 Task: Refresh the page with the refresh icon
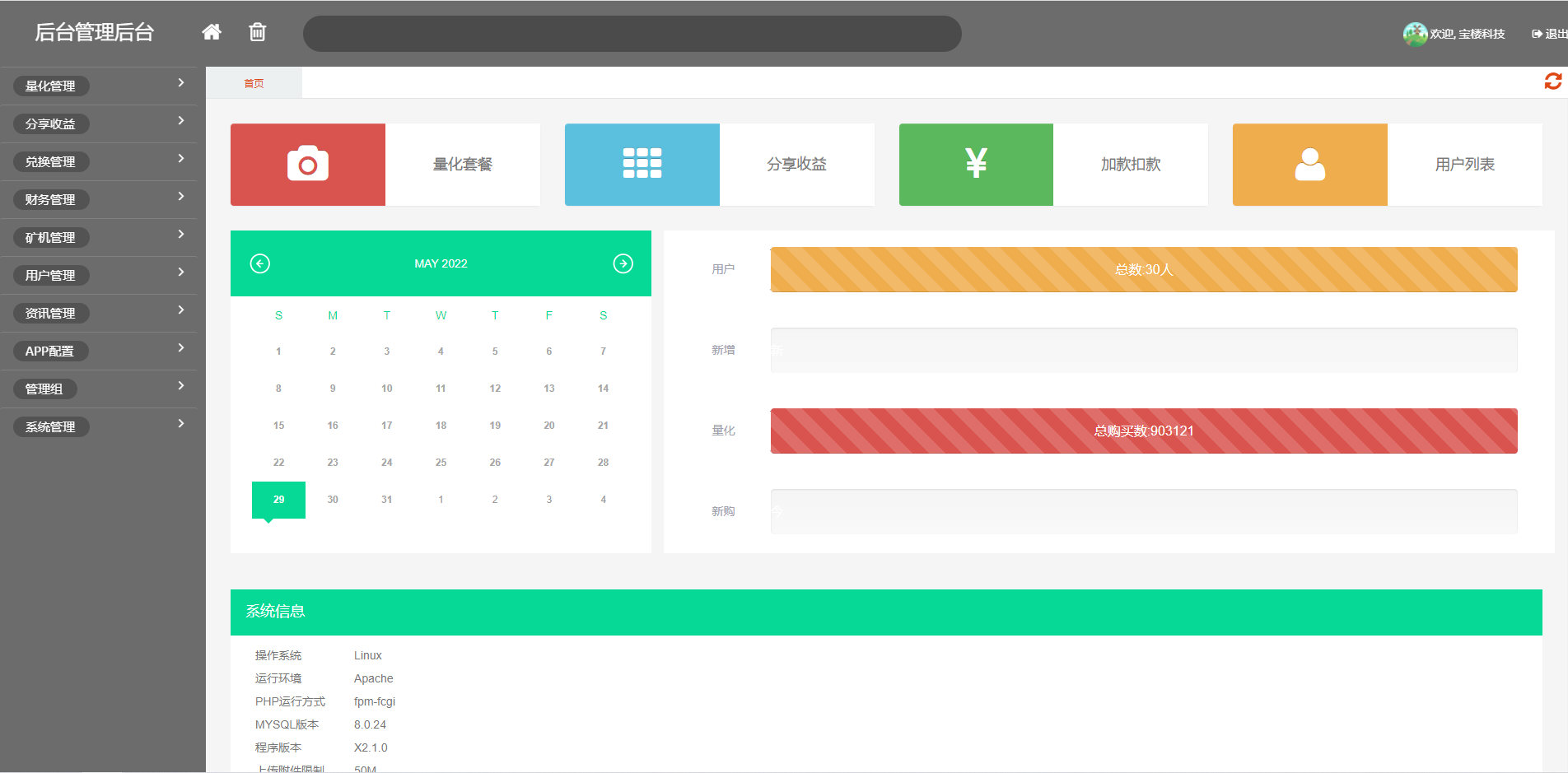[1553, 81]
